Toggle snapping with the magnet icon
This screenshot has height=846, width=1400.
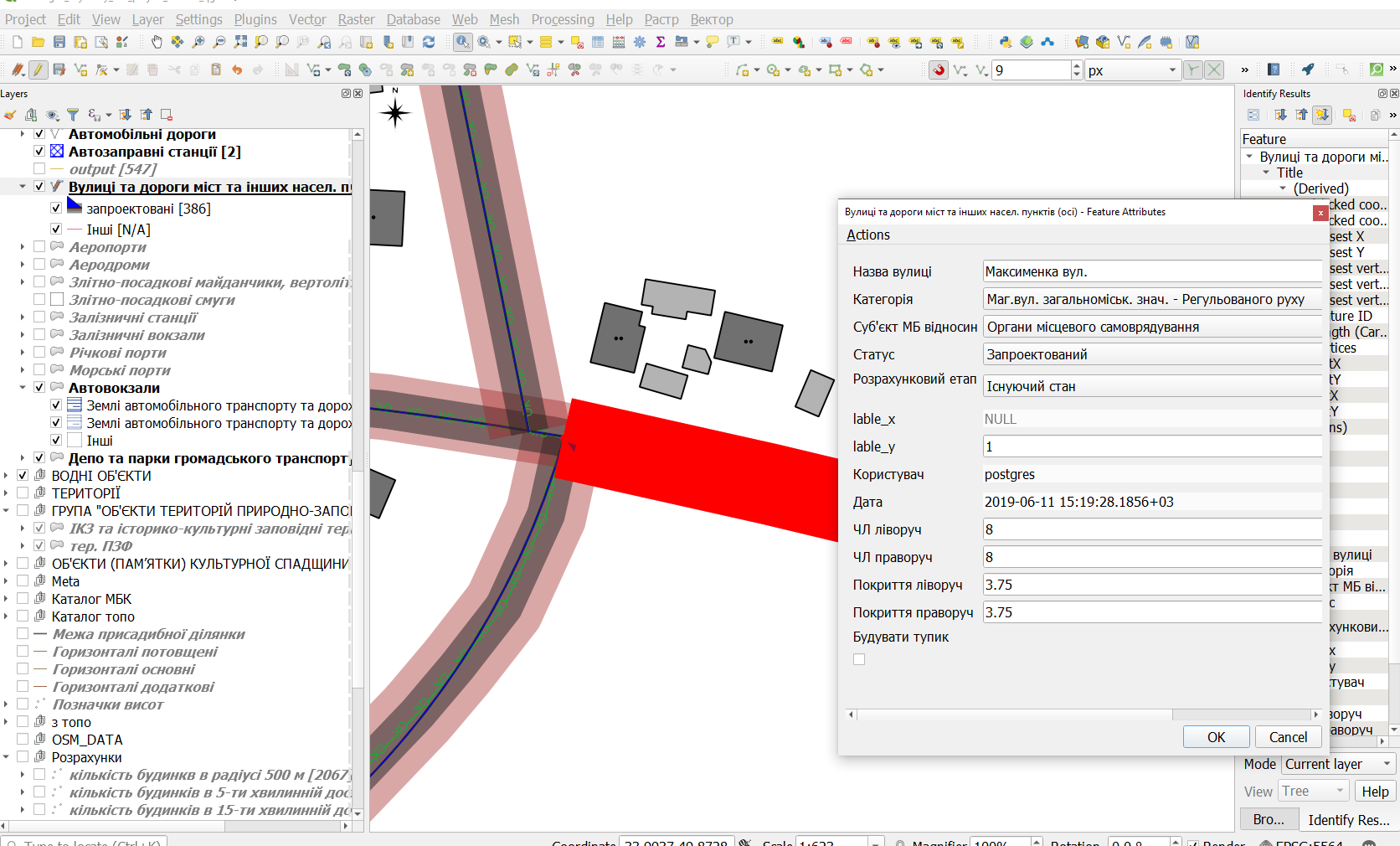[x=939, y=70]
